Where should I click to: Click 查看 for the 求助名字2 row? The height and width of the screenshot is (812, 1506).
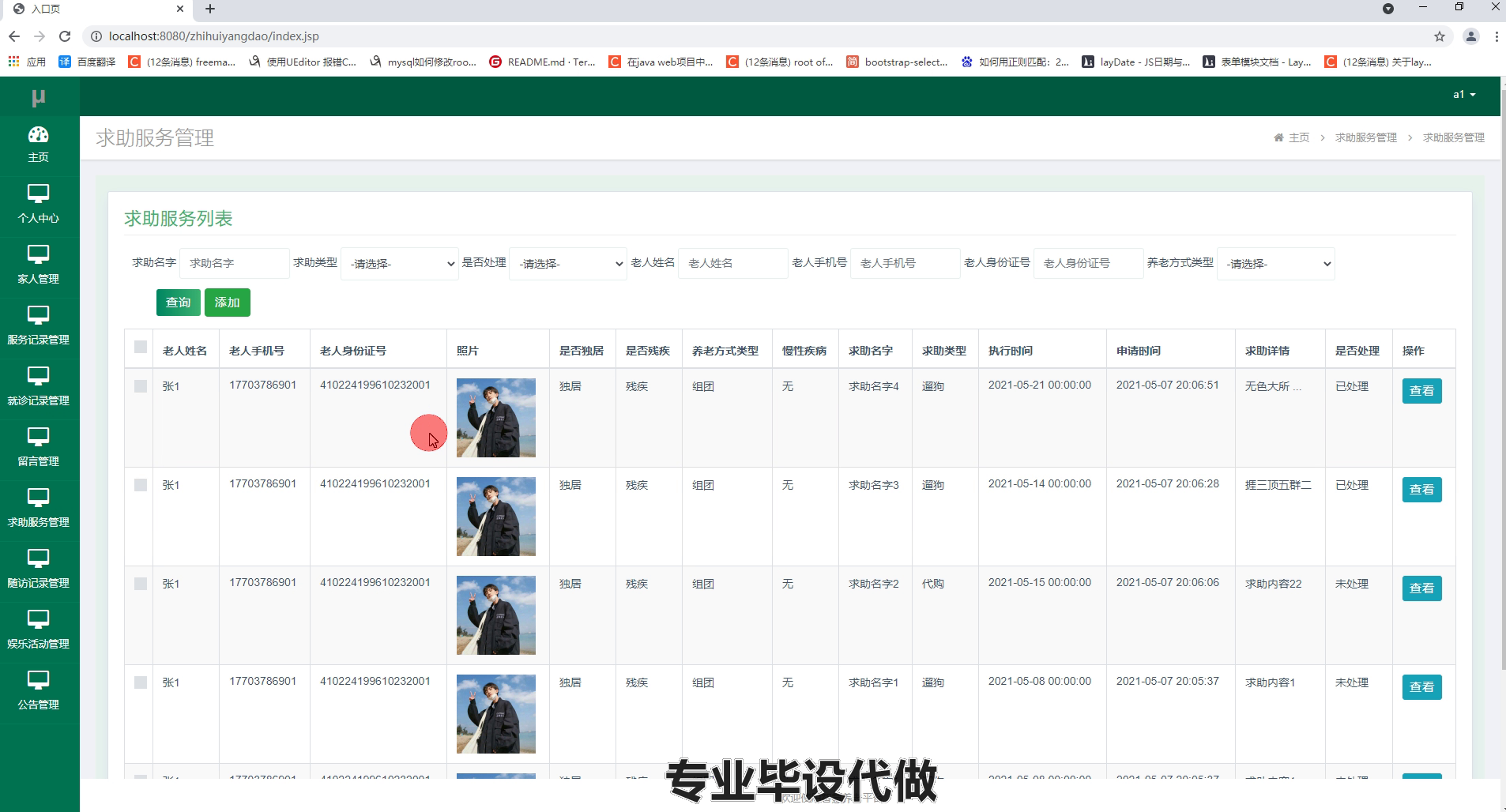(1421, 588)
